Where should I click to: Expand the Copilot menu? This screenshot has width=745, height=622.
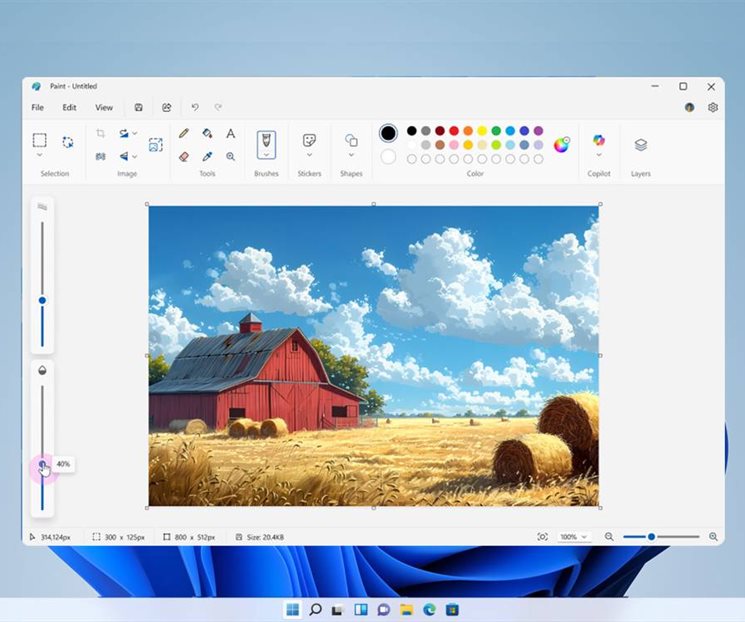click(x=598, y=155)
